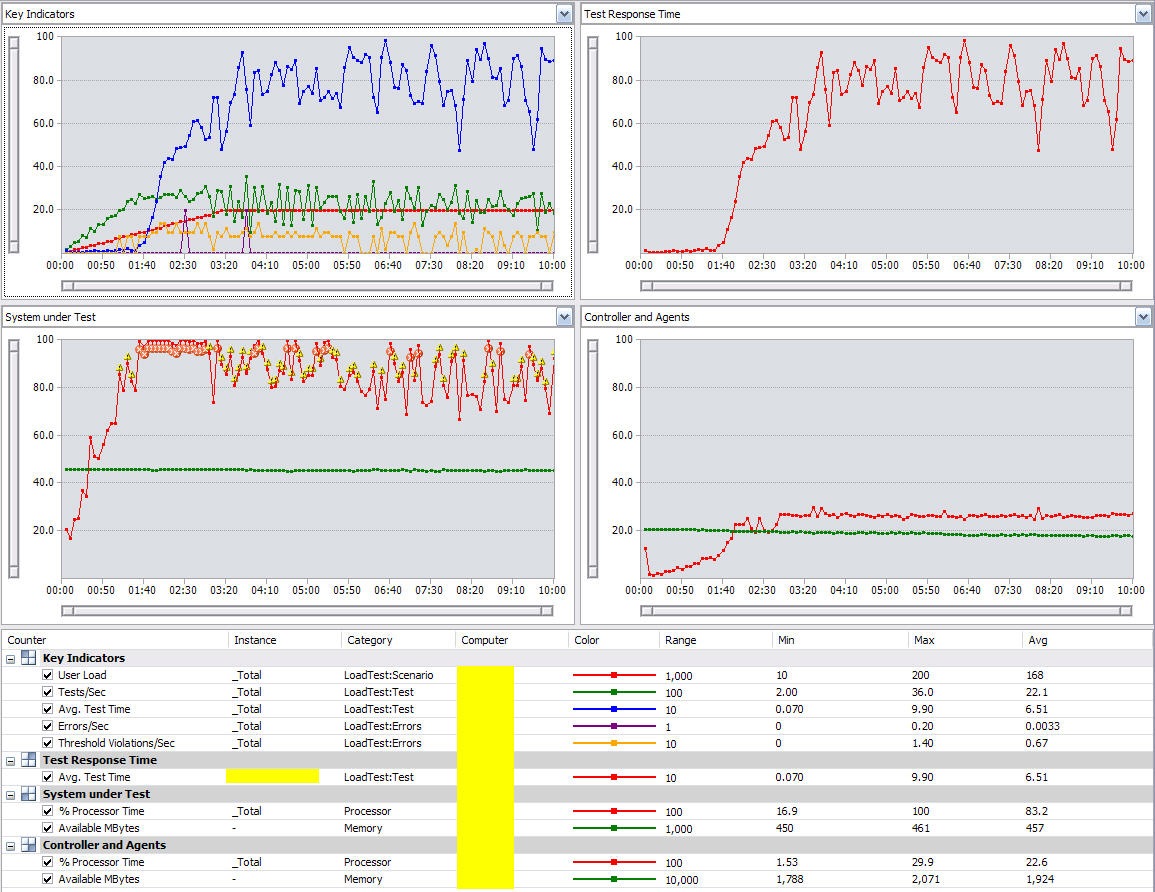
Task: Click the Tests/Sec max value 36.0
Action: (923, 692)
